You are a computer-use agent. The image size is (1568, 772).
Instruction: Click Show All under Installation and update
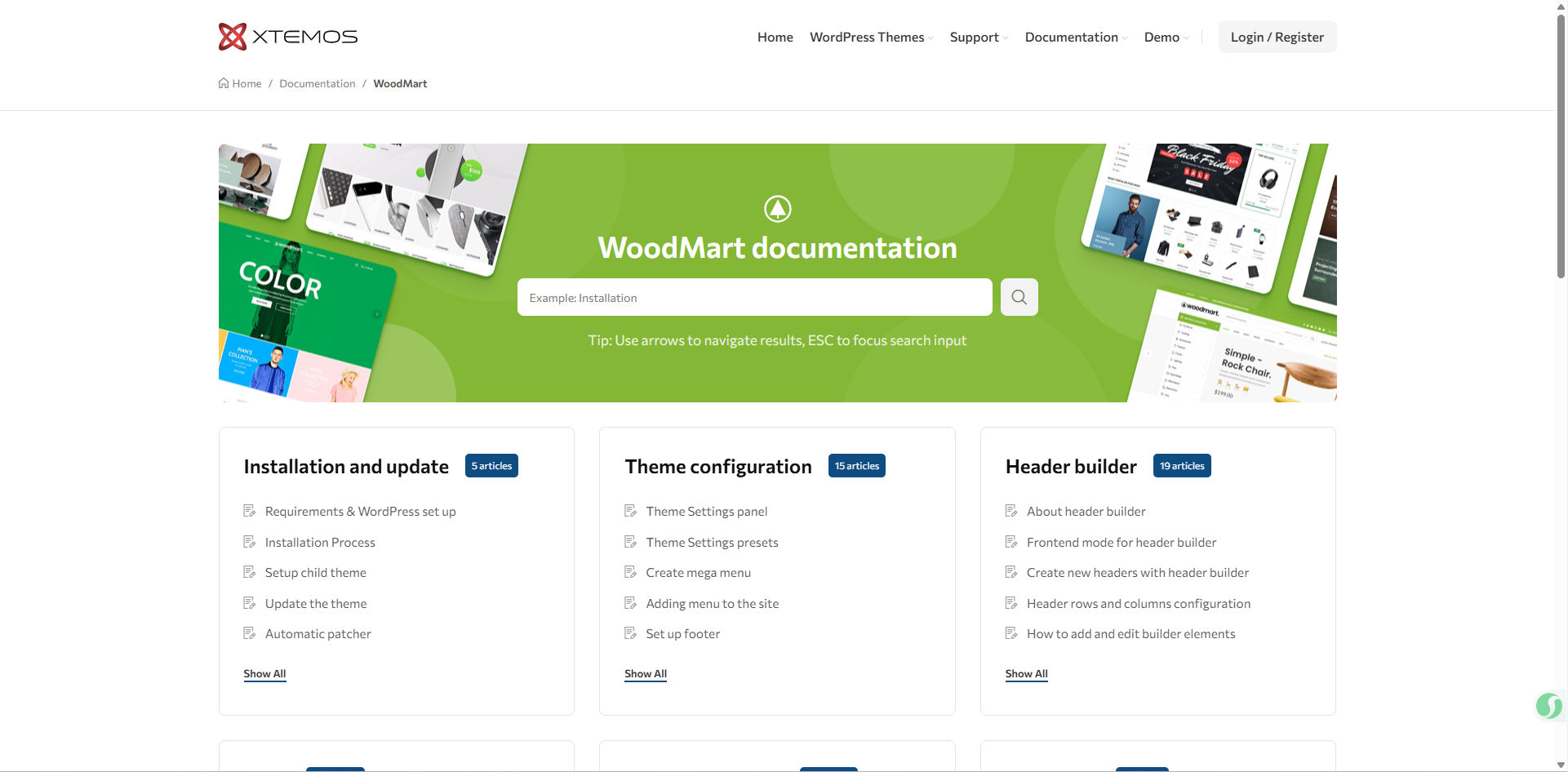pos(264,673)
